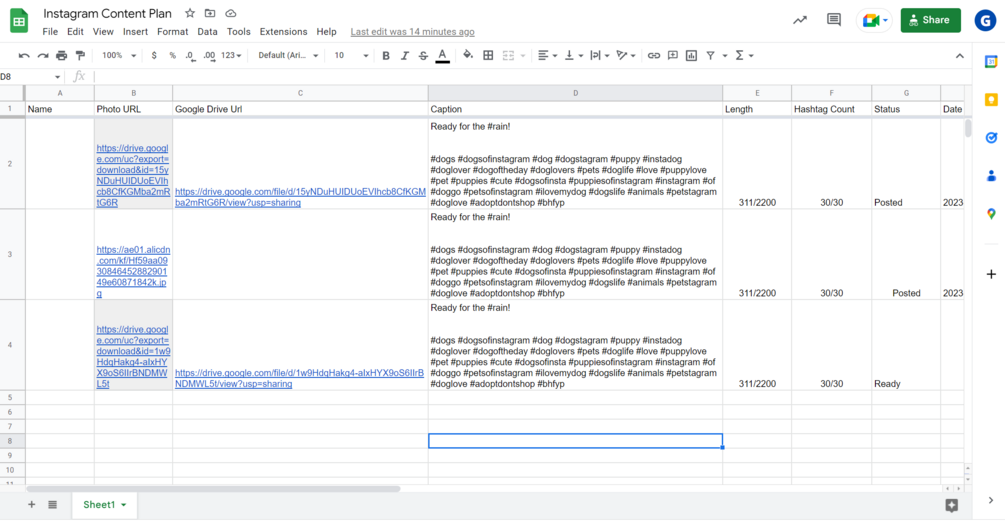Insert comment icon in toolbar
Viewport: 1005px width, 522px height.
[672, 56]
